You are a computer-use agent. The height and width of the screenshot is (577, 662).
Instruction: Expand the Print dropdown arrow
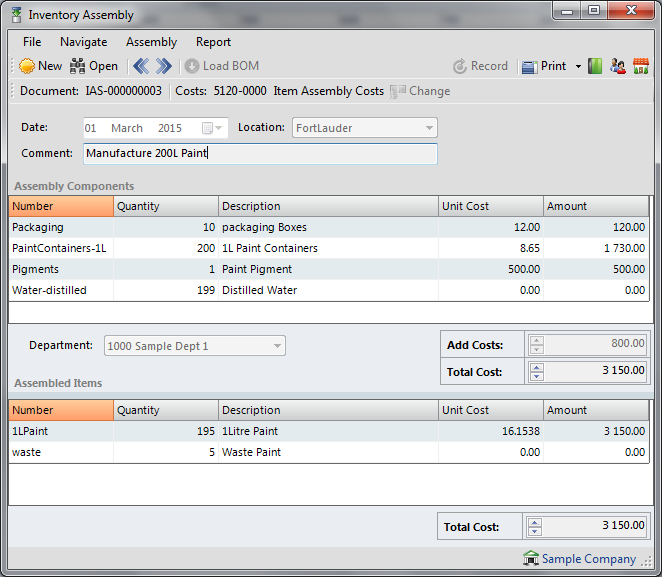coord(578,67)
